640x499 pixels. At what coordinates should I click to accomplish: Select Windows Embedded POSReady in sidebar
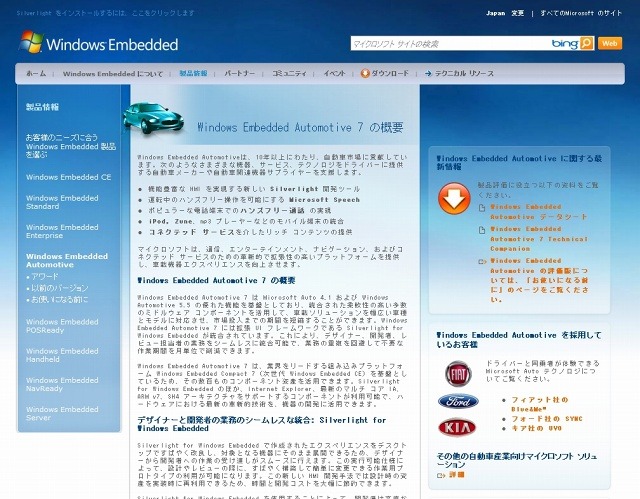pyautogui.click(x=62, y=326)
